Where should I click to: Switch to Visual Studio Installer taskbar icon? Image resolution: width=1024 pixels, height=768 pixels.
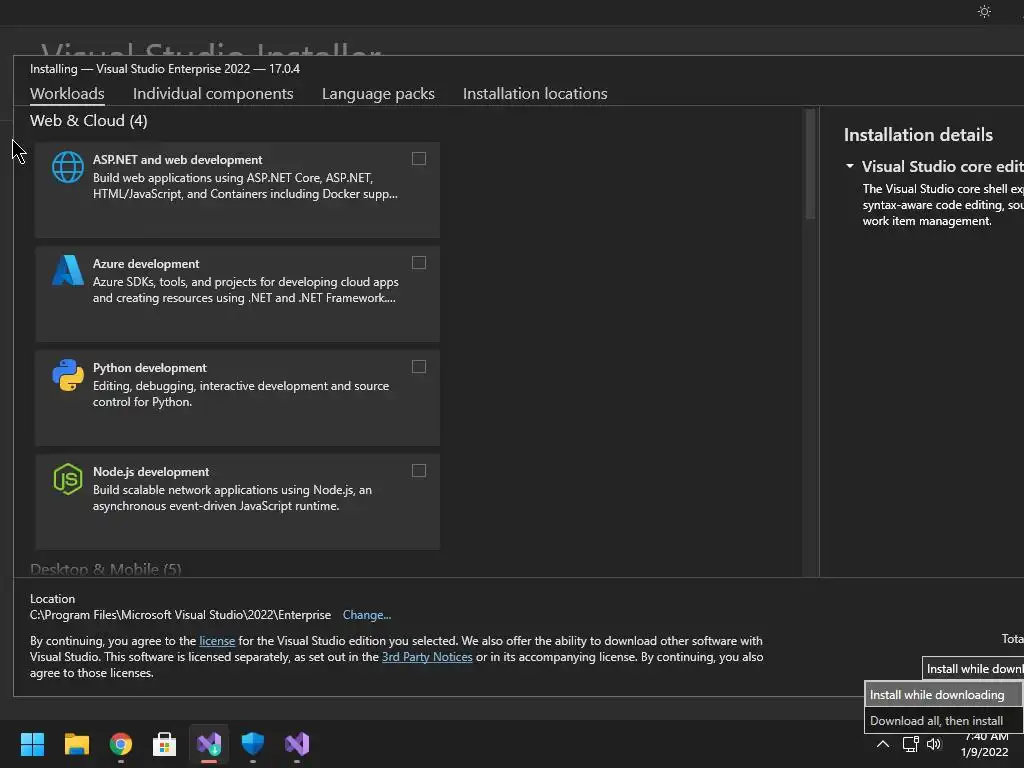coord(209,744)
